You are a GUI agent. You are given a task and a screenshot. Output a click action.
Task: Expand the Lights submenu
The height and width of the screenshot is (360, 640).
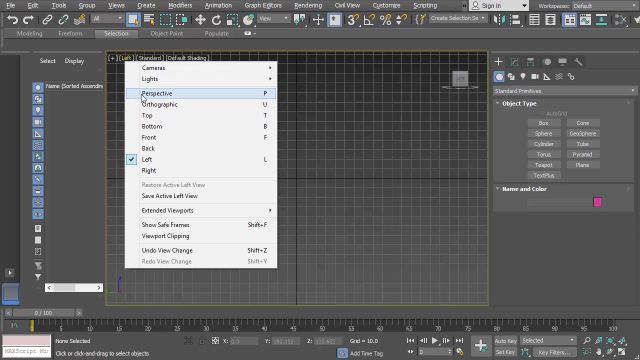[200, 79]
